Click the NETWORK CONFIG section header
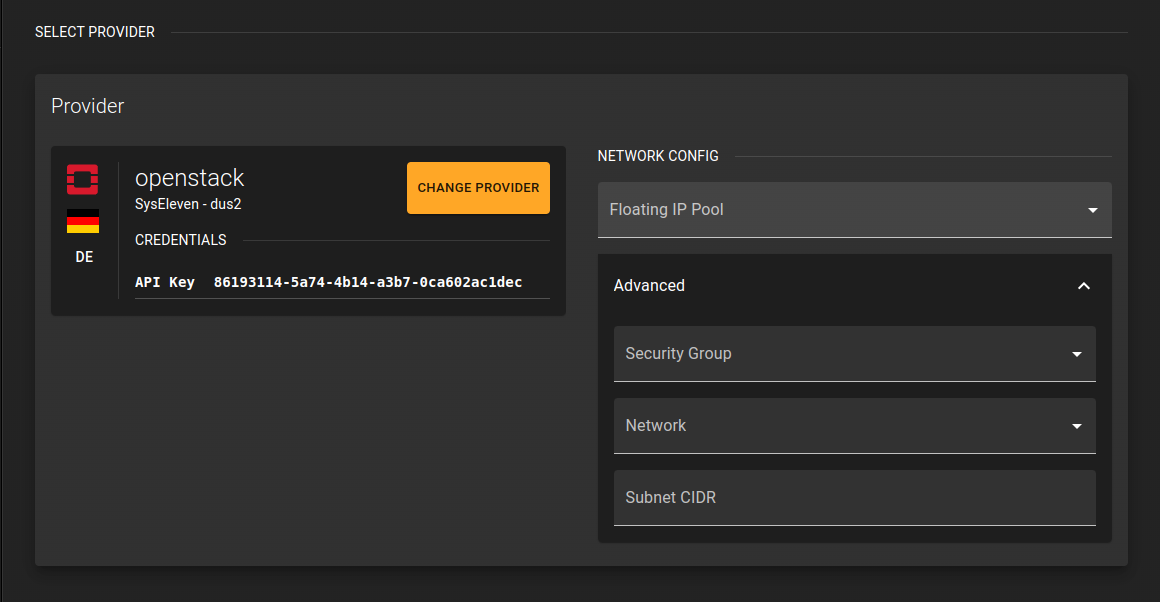The height and width of the screenshot is (602, 1160). [658, 155]
